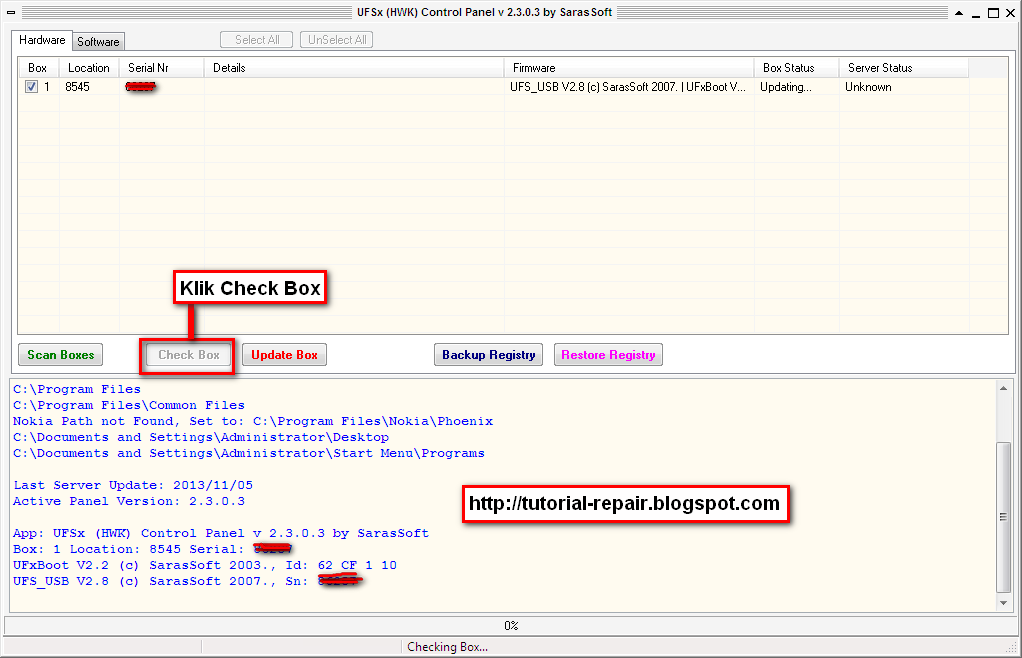The image size is (1022, 658).
Task: Click the log panel scrollbar thumb
Action: pyautogui.click(x=1004, y=517)
